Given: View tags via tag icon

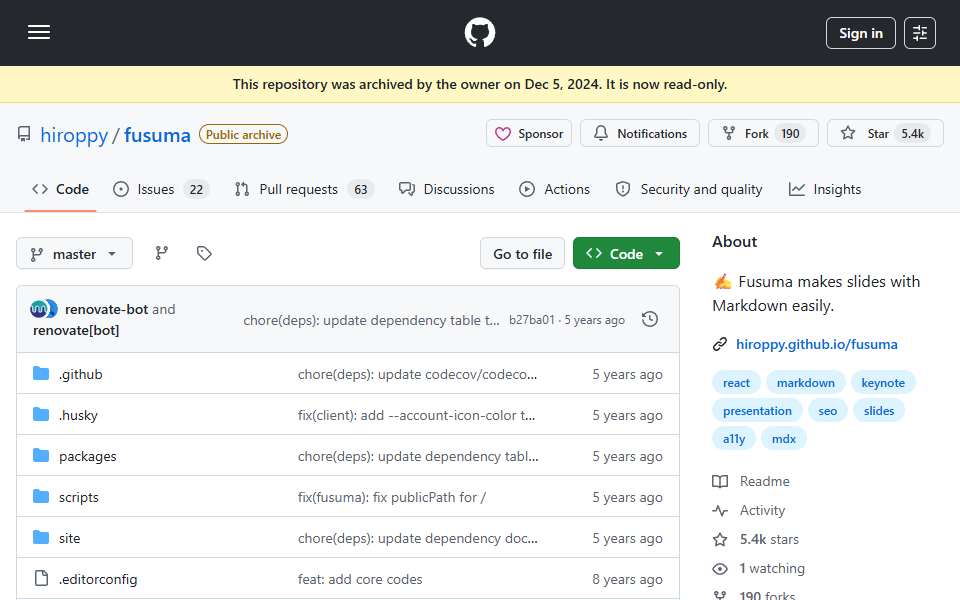Looking at the screenshot, I should (204, 253).
